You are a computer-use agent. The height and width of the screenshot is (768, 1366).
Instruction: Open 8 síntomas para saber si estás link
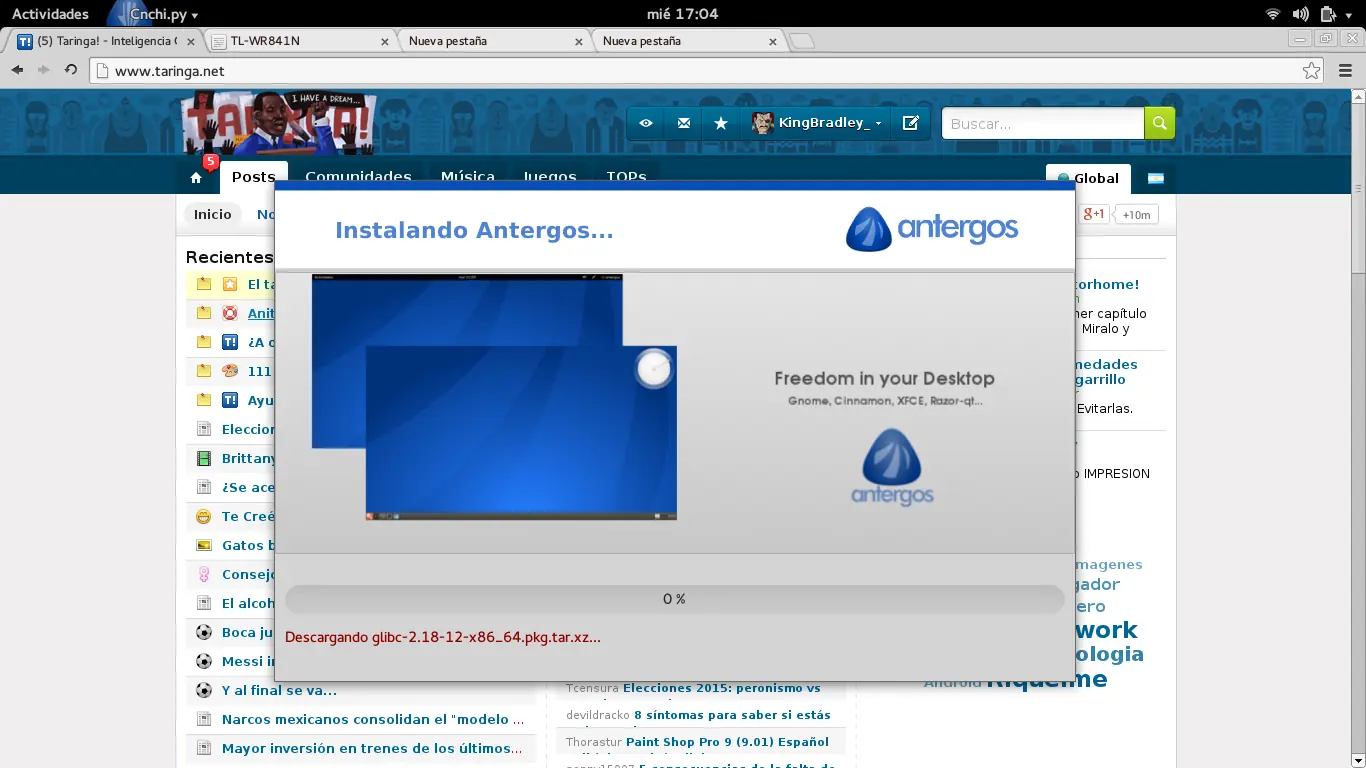[x=732, y=715]
